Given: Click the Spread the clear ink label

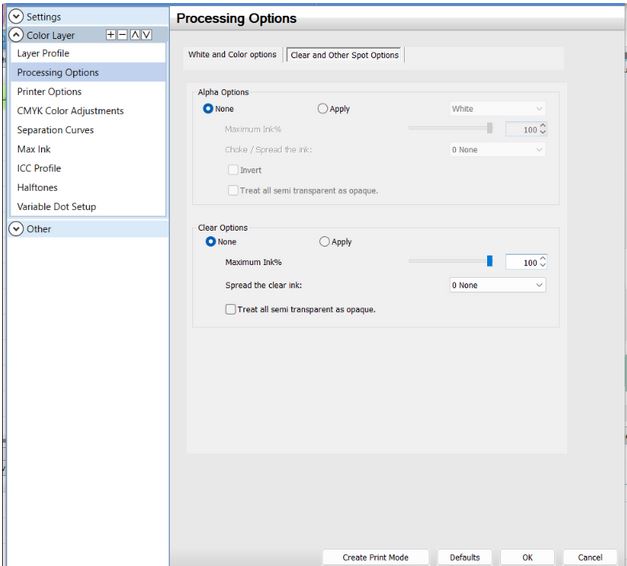Looking at the screenshot, I should [x=264, y=285].
